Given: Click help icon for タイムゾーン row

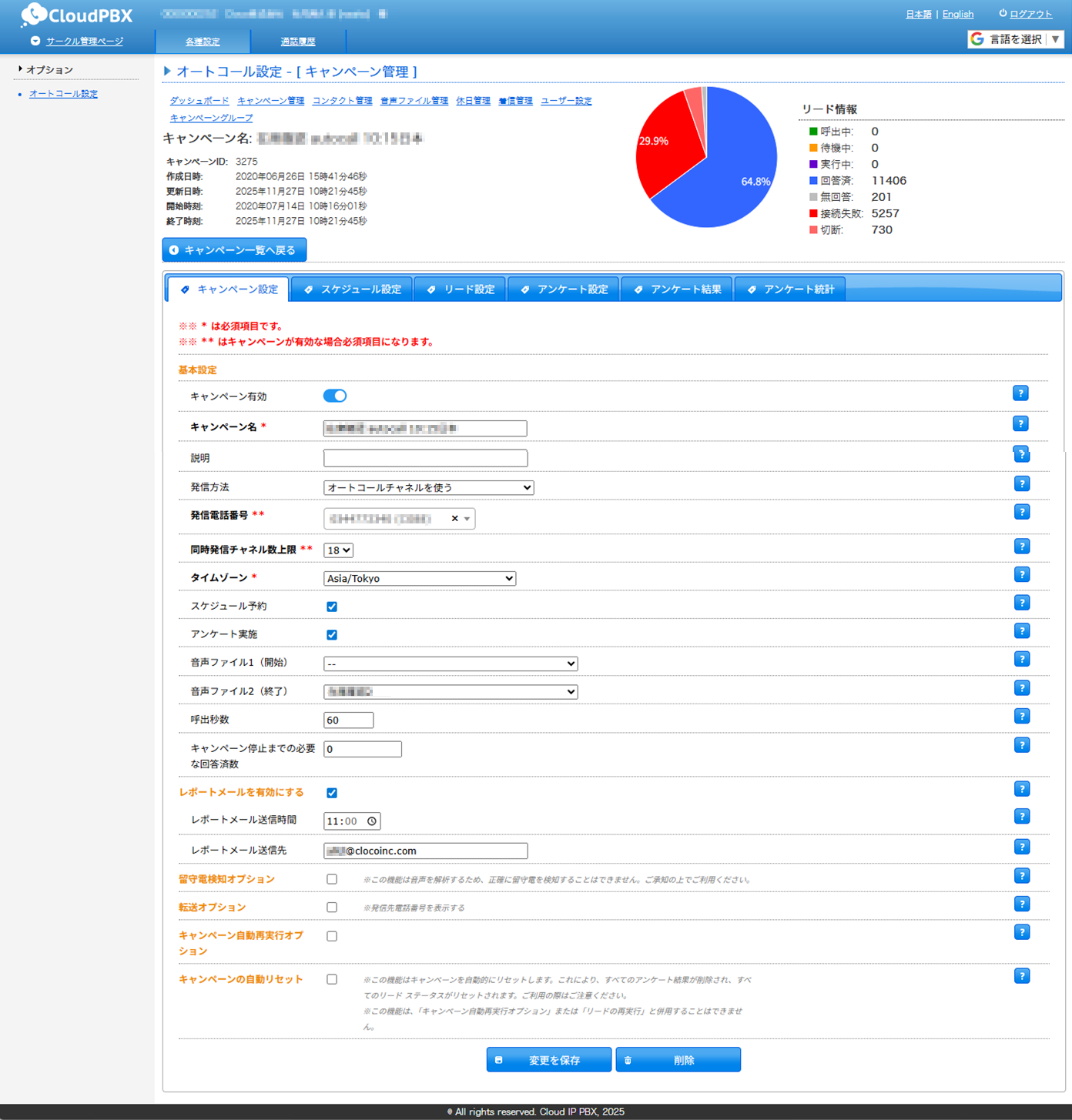Looking at the screenshot, I should click(x=1021, y=575).
